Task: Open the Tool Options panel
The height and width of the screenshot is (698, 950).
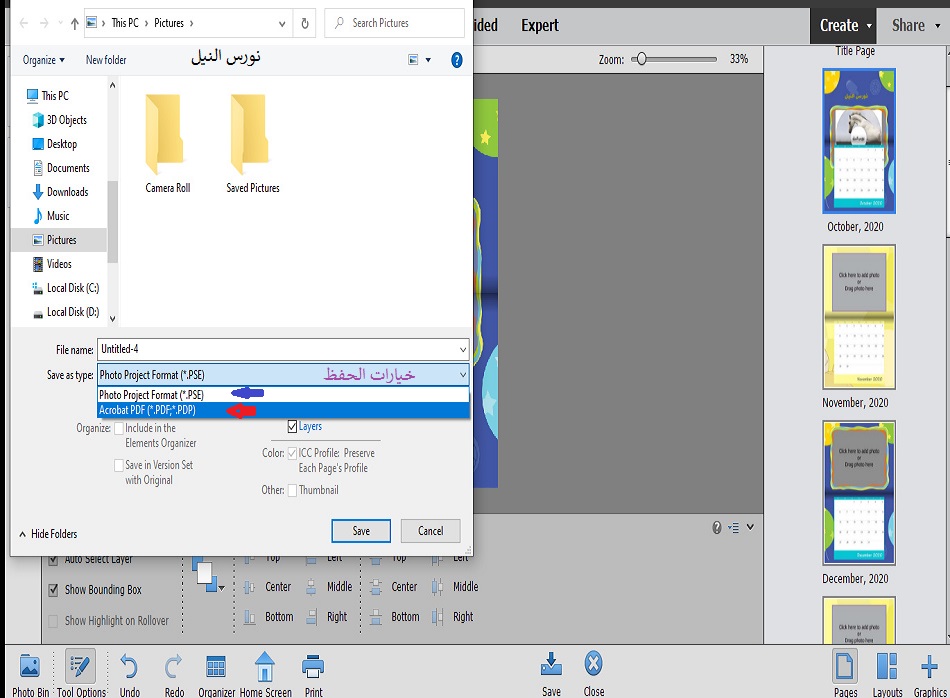Action: tap(80, 668)
